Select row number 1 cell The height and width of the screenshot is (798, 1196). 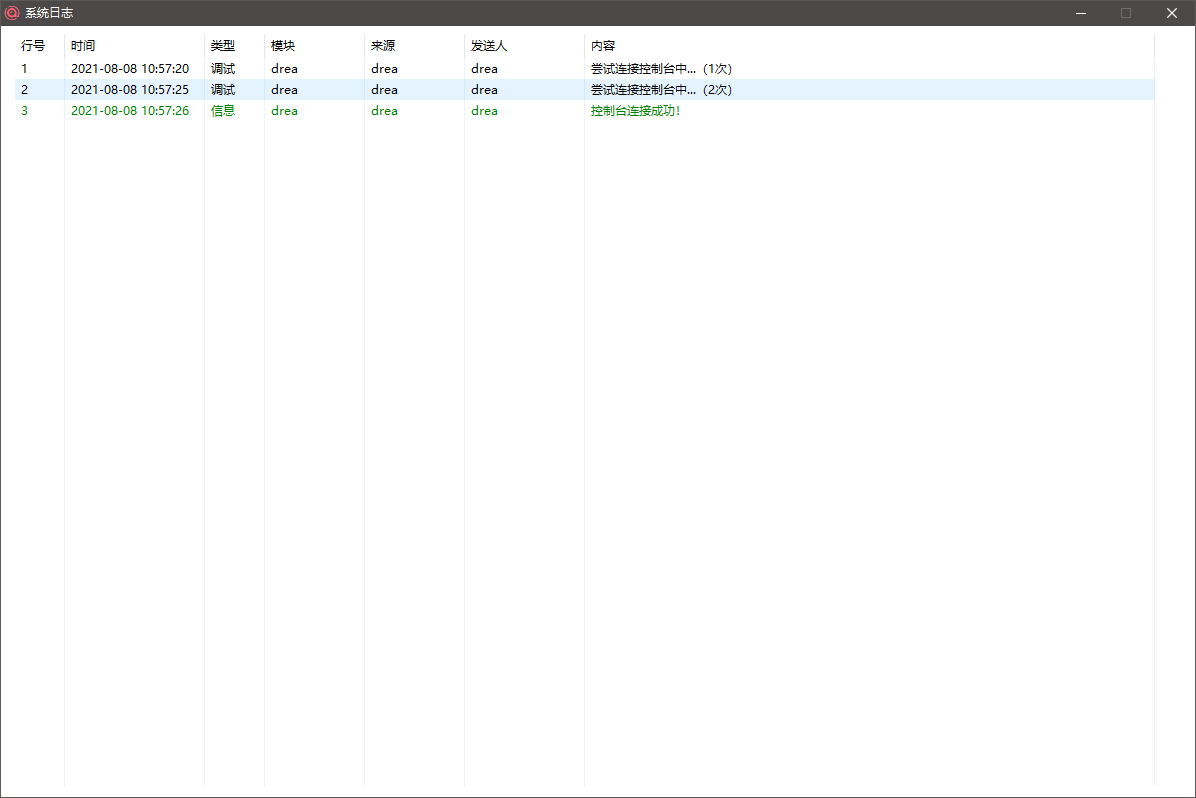tap(25, 69)
